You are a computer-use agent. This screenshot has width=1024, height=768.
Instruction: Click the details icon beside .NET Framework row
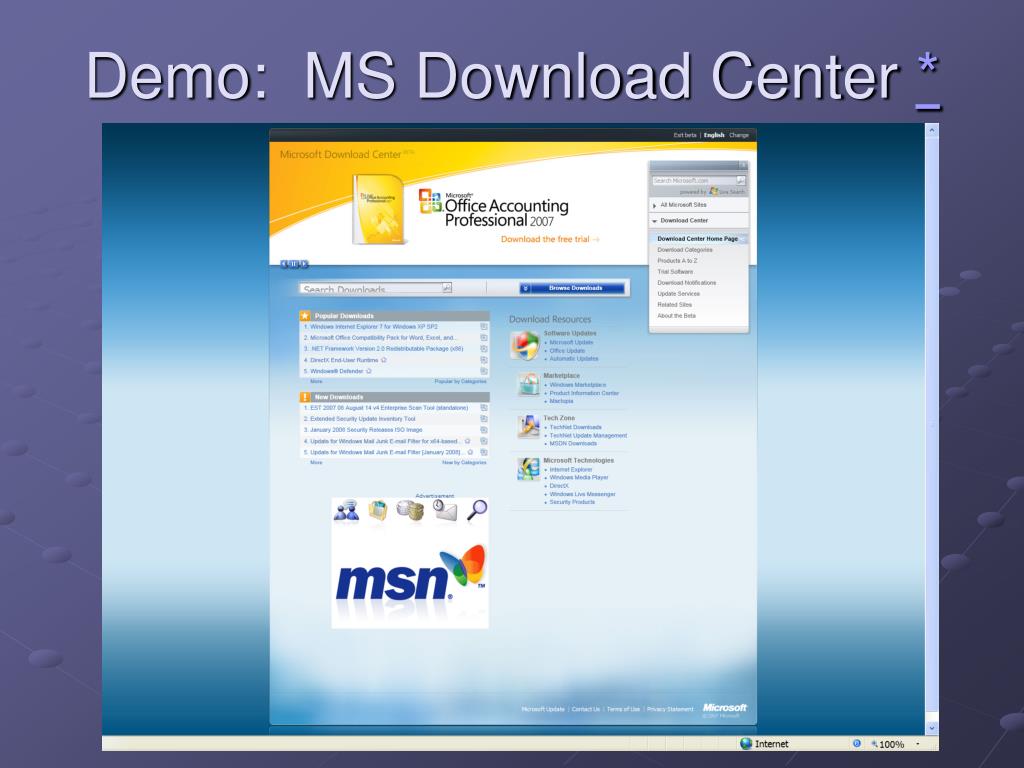(x=484, y=349)
